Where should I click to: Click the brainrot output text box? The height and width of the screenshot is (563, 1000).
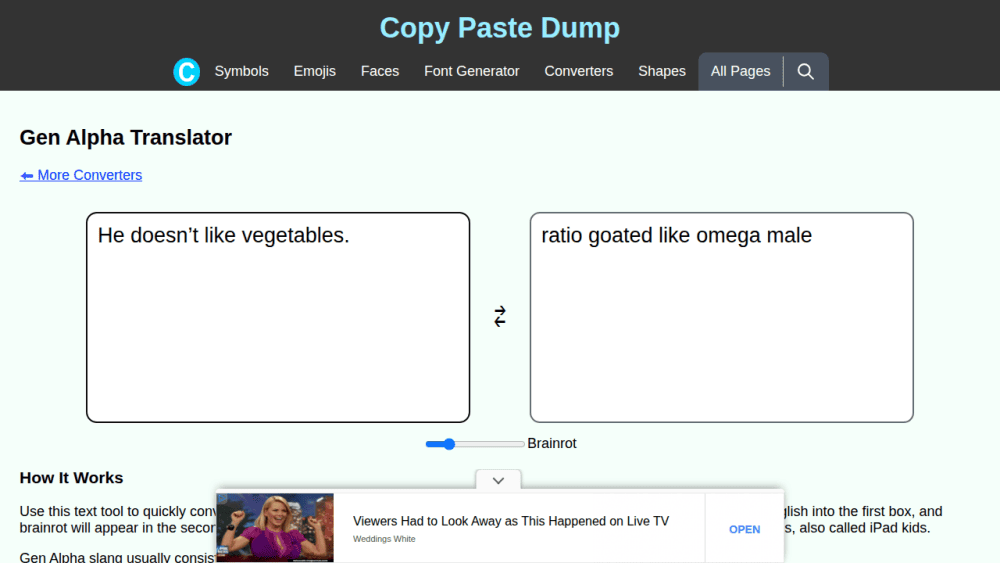pyautogui.click(x=721, y=318)
